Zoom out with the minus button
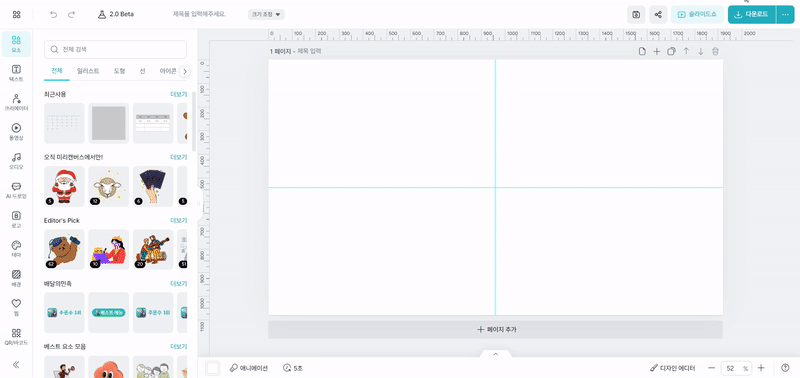 (711, 368)
